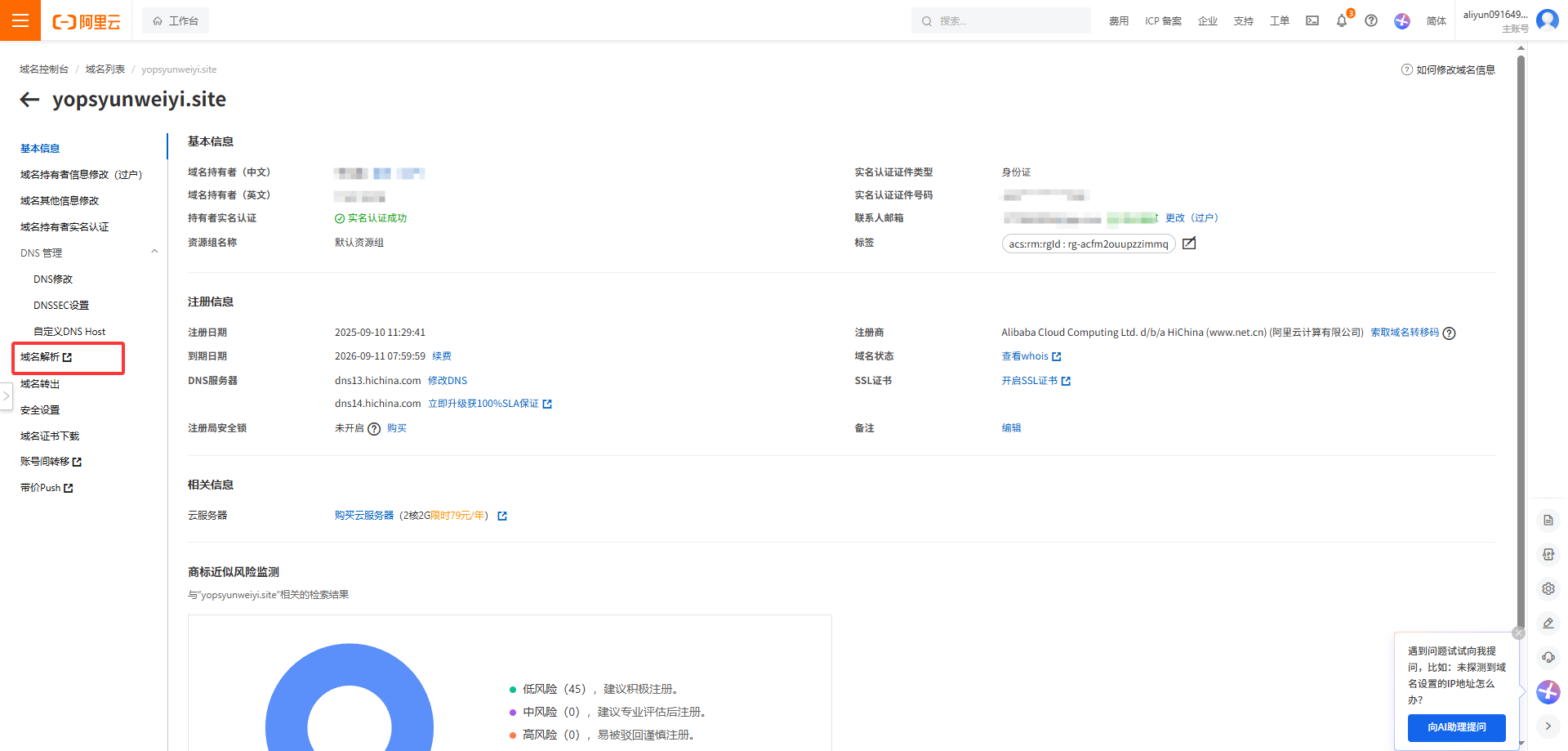The image size is (1568, 751).
Task: Collapse the right floating toolbar chevron
Action: point(1548,726)
